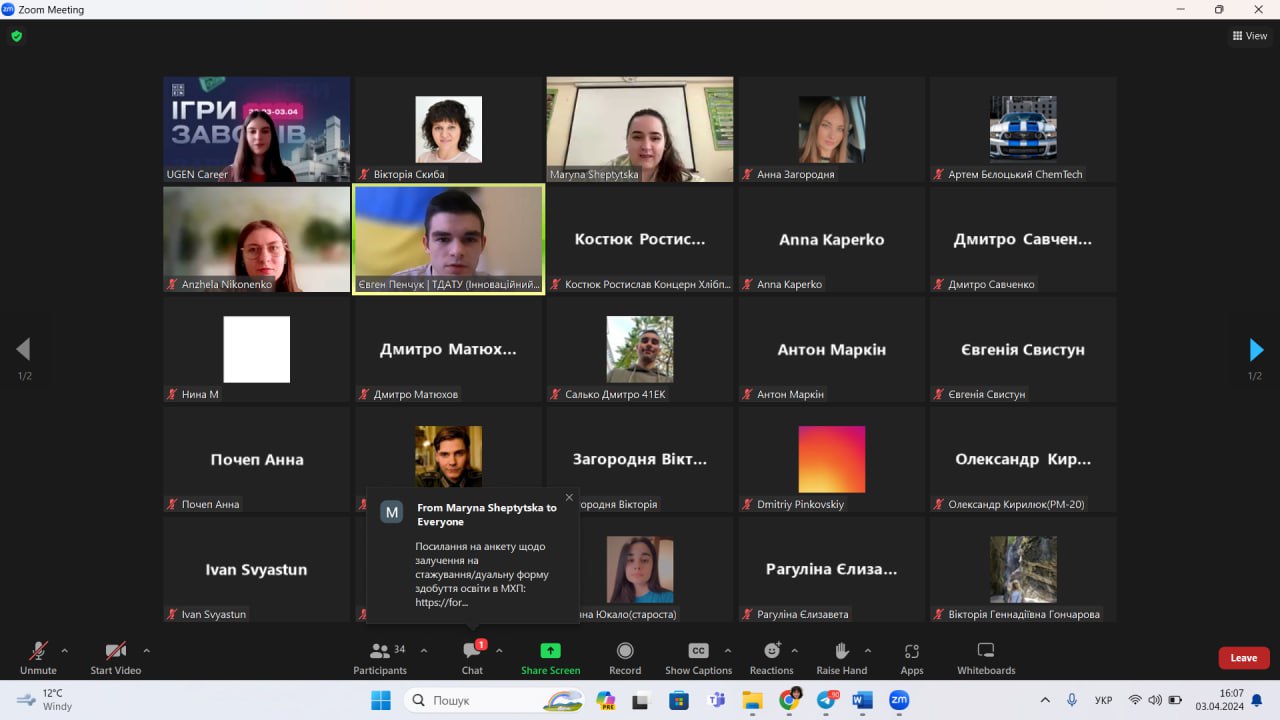Screen dimensions: 1280x720
Task: Expand video options arrow beside Start Video
Action: click(x=146, y=650)
